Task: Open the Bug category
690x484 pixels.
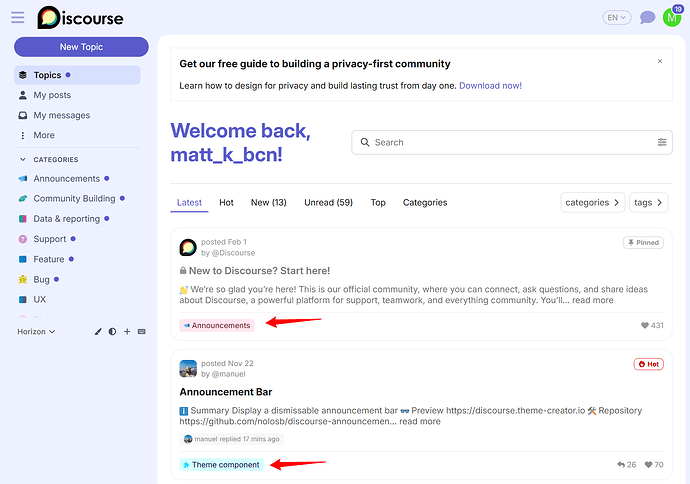Action: click(41, 279)
